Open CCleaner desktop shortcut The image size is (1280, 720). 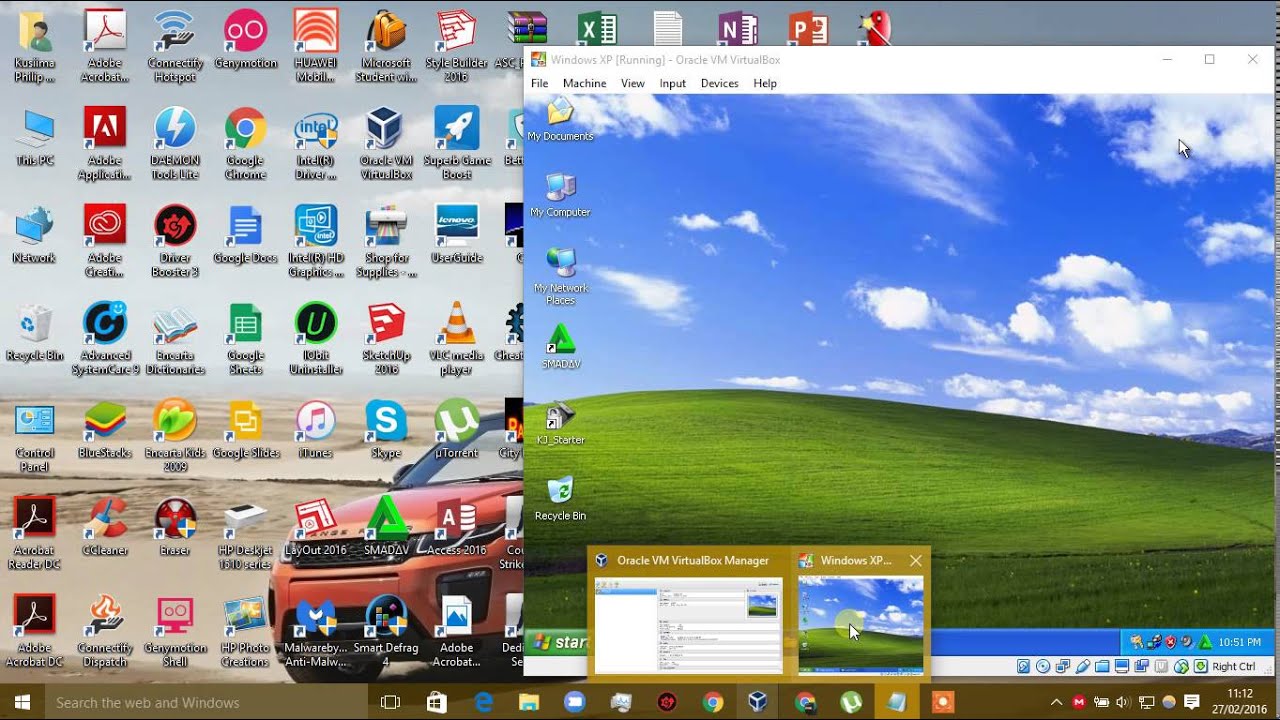[105, 526]
